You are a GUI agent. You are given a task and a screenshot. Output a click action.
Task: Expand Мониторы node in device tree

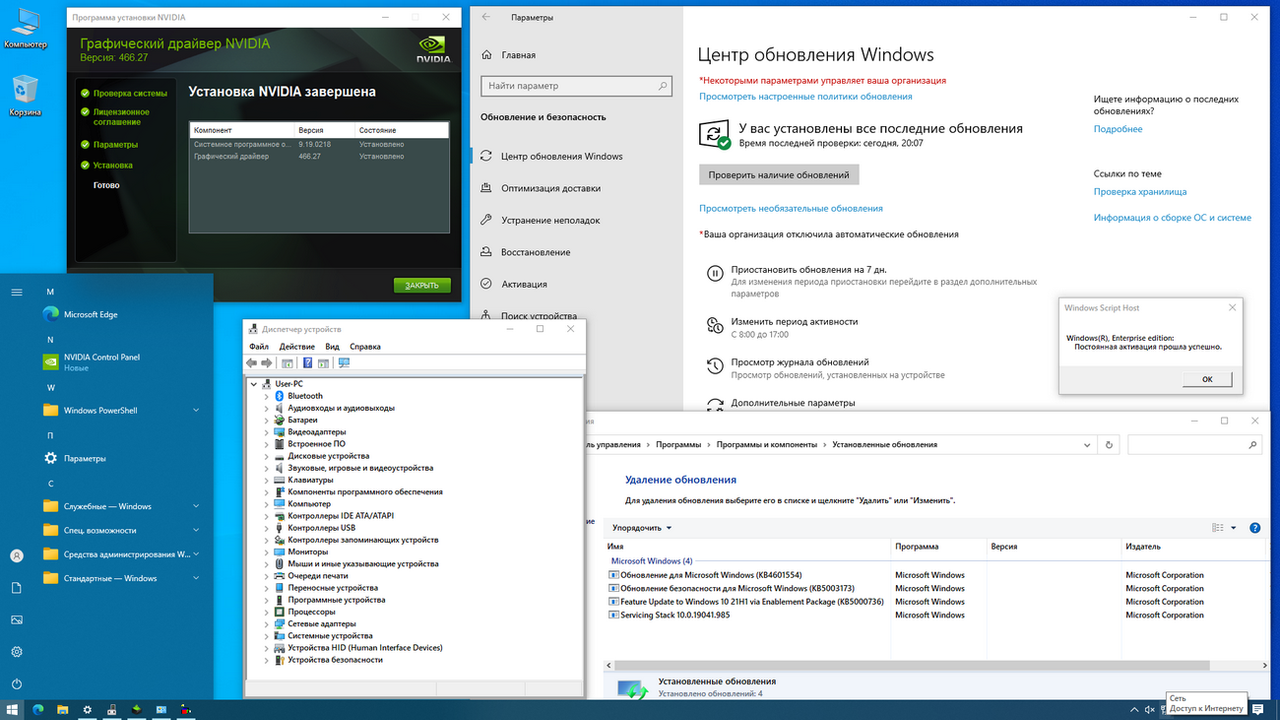pos(267,552)
